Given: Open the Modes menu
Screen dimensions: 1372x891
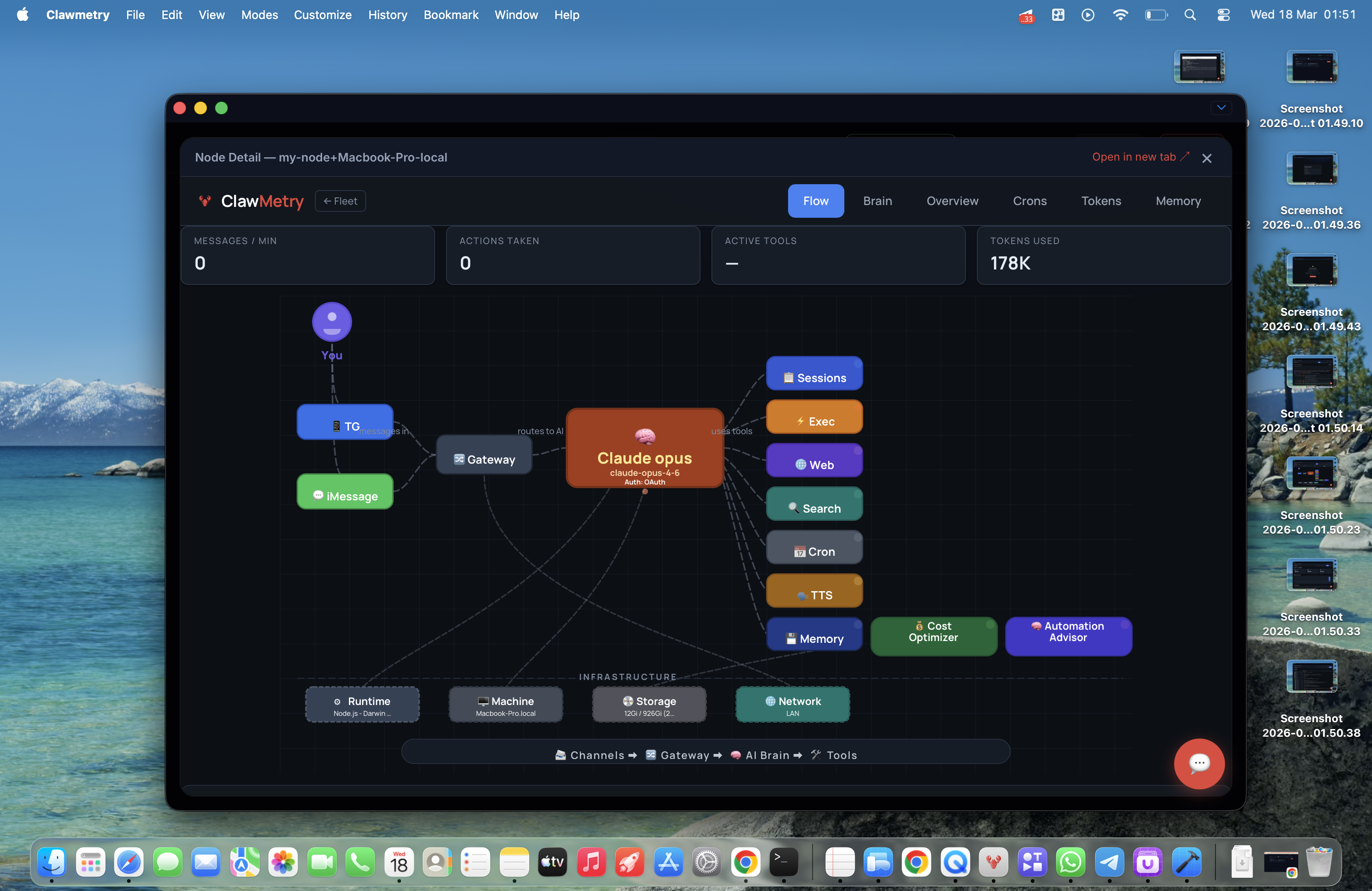Looking at the screenshot, I should point(260,15).
